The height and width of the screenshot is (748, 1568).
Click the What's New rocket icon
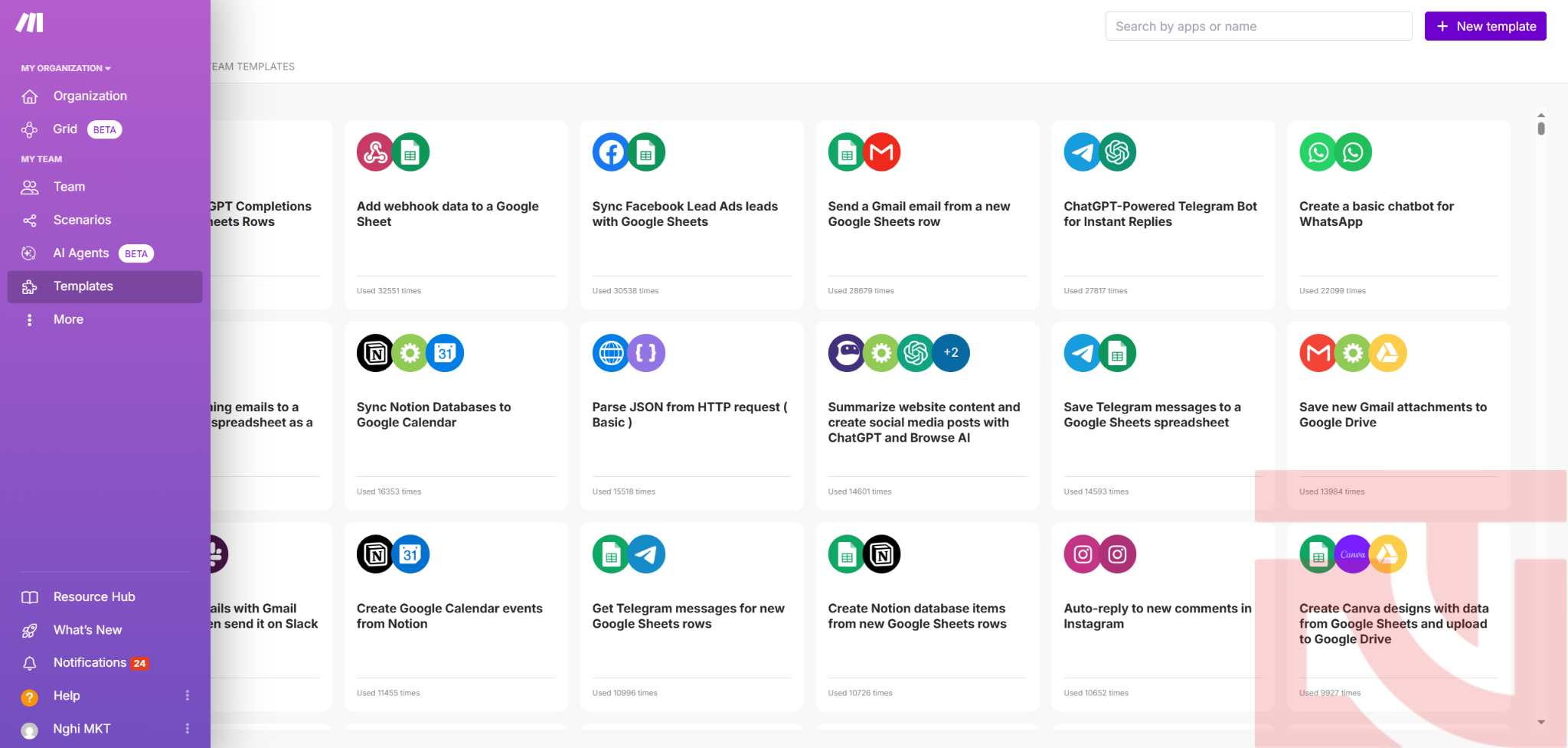30,630
